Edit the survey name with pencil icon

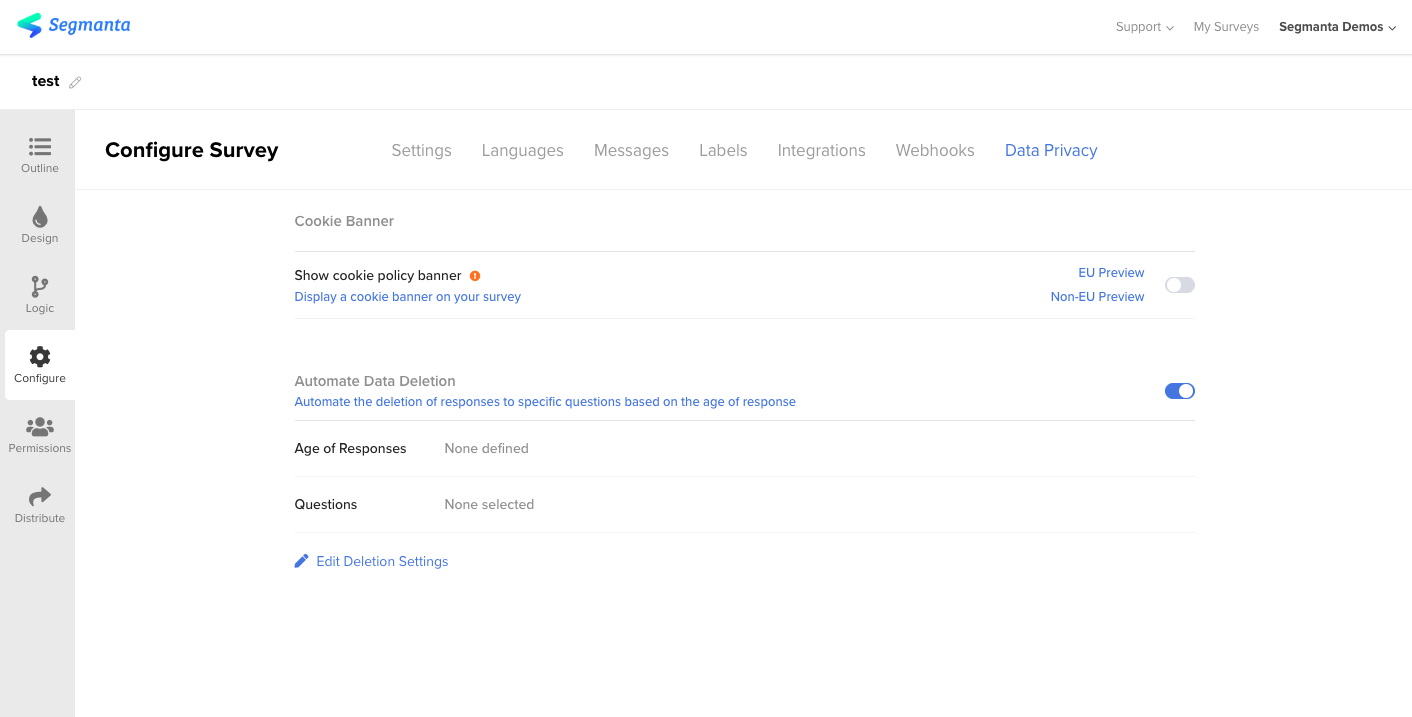coord(75,82)
